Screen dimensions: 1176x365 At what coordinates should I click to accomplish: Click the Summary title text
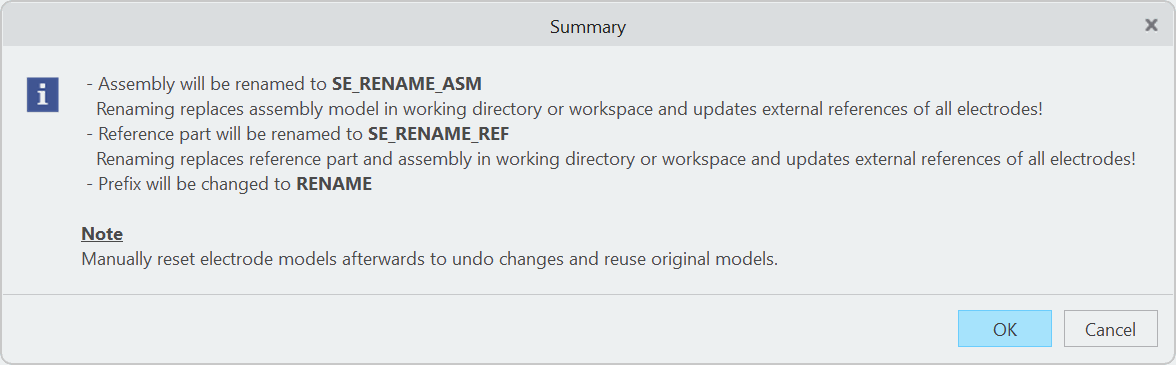(x=588, y=27)
